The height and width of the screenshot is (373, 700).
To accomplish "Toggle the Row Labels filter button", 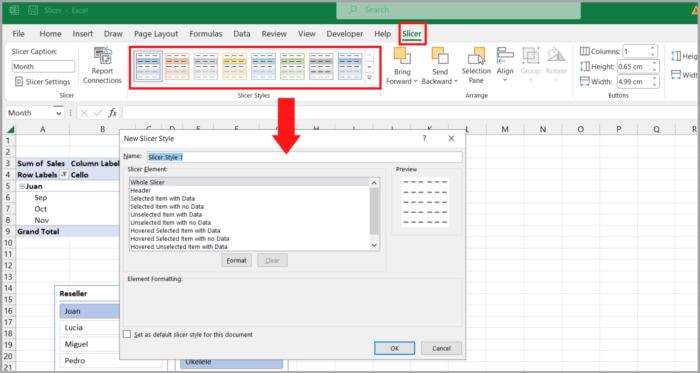I will [x=63, y=175].
